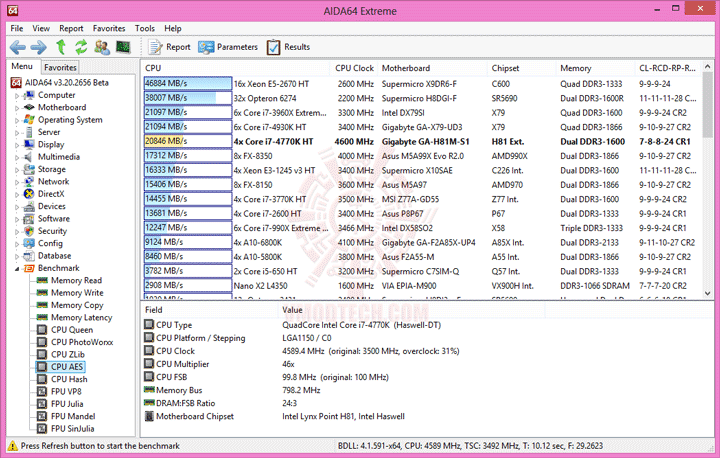
Task: Open the Help menu
Action: point(173,28)
